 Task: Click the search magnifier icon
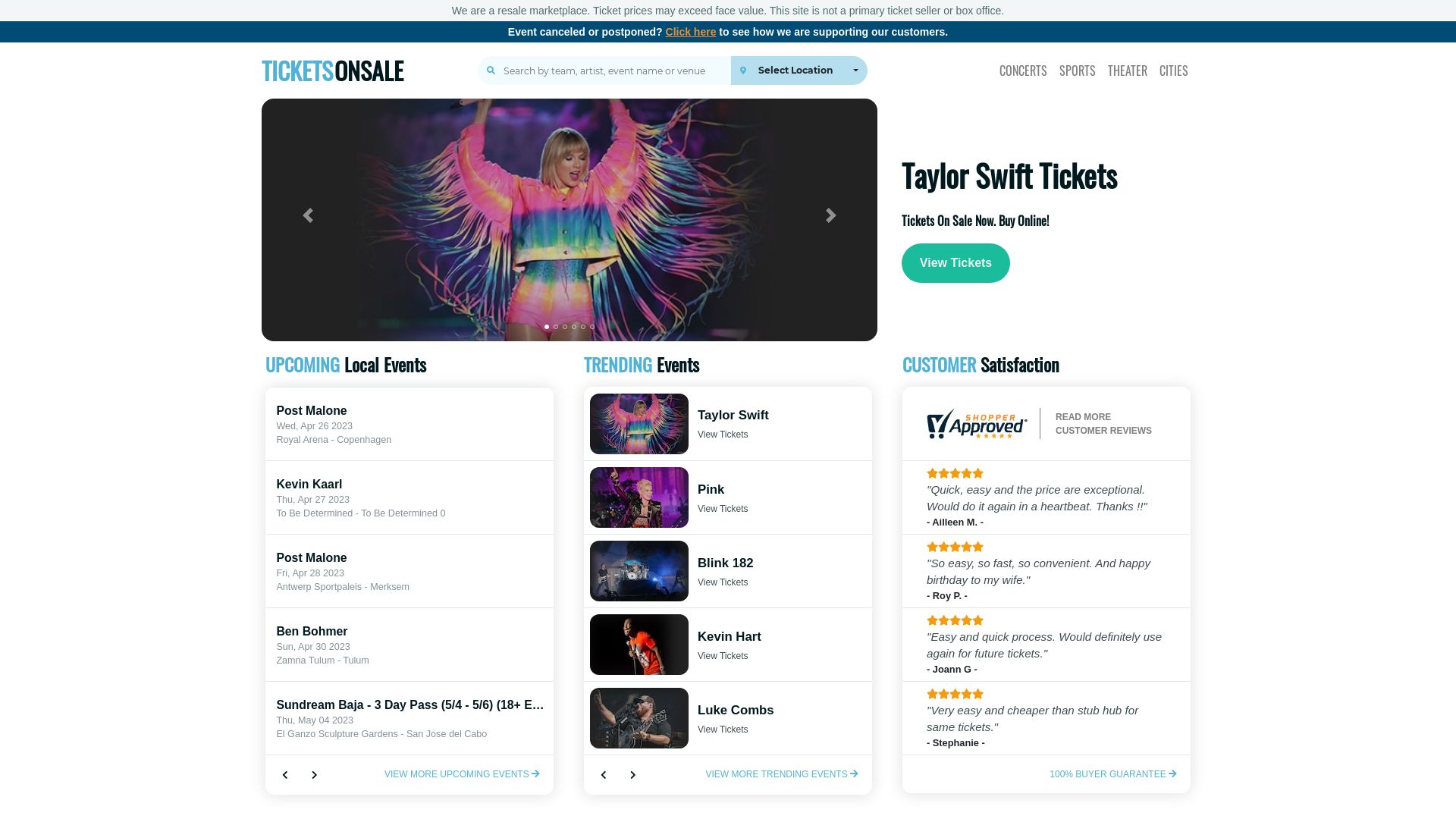(491, 71)
